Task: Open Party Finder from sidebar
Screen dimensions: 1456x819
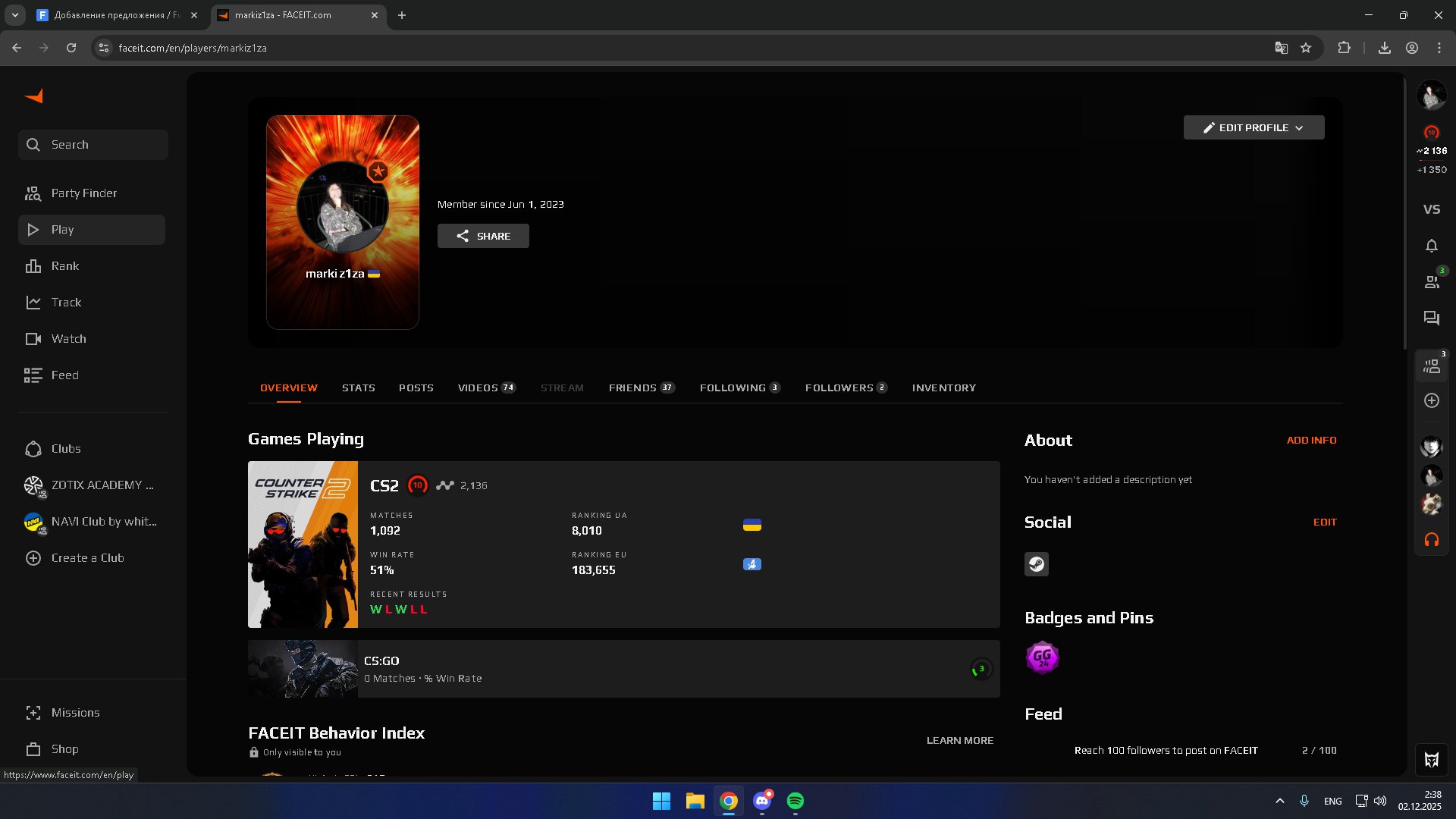Action: pyautogui.click(x=83, y=193)
